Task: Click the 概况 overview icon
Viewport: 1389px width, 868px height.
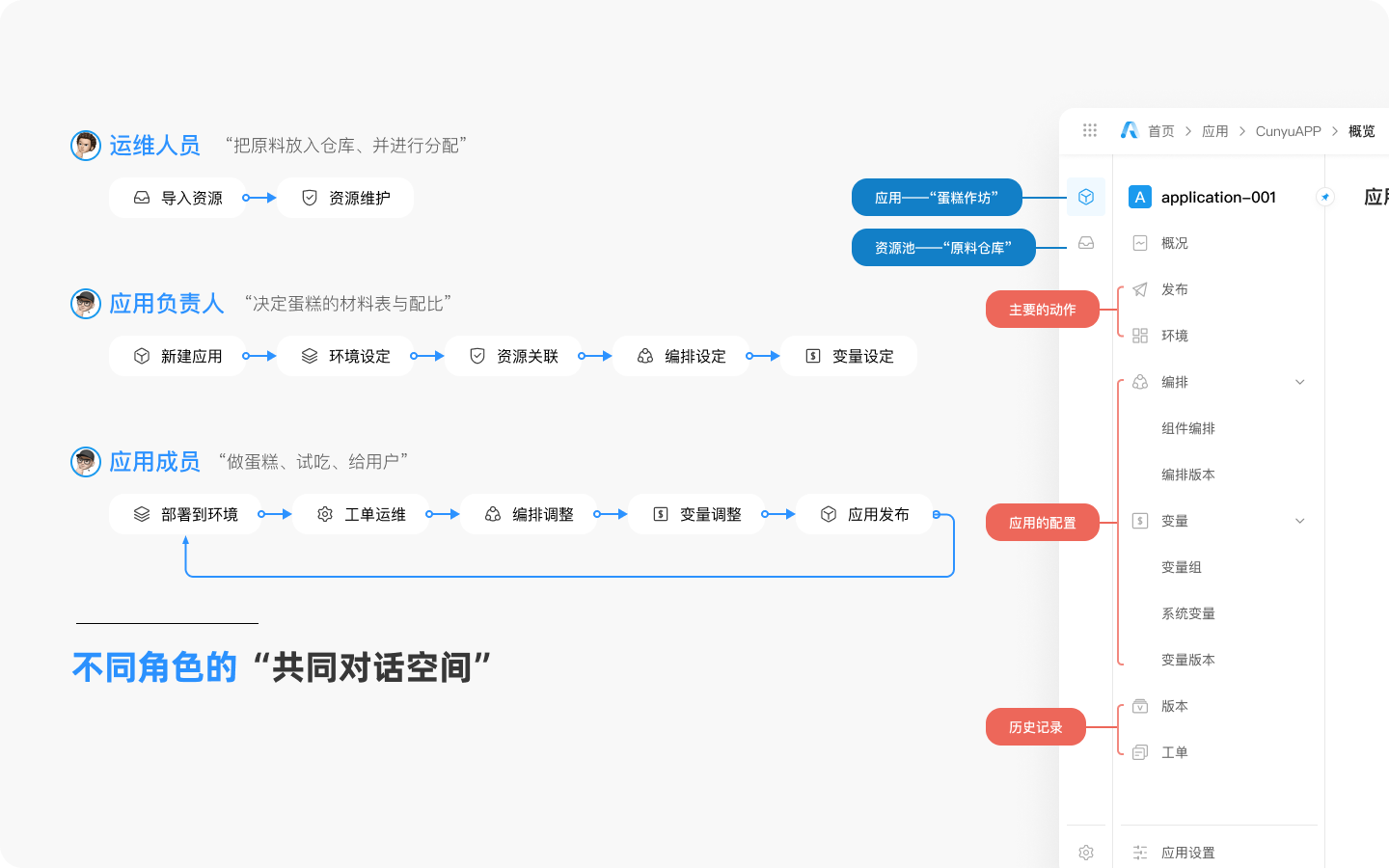Action: point(1140,243)
